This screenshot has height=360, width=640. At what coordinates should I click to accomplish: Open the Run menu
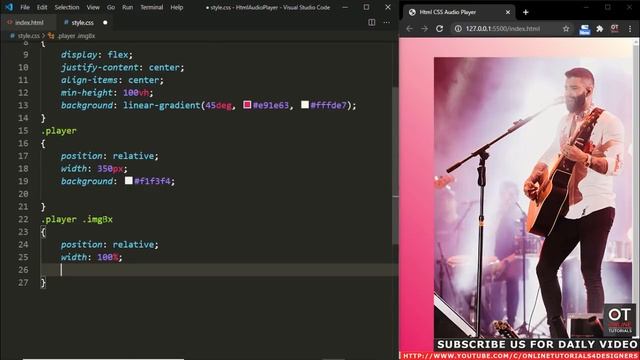click(127, 7)
